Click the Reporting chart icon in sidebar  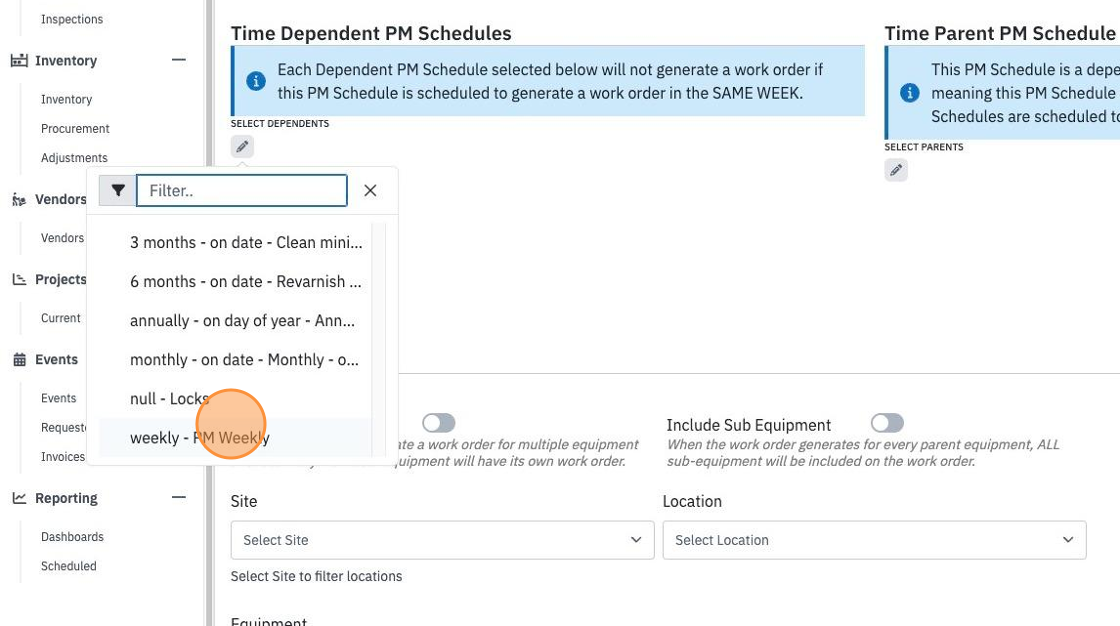click(x=19, y=498)
